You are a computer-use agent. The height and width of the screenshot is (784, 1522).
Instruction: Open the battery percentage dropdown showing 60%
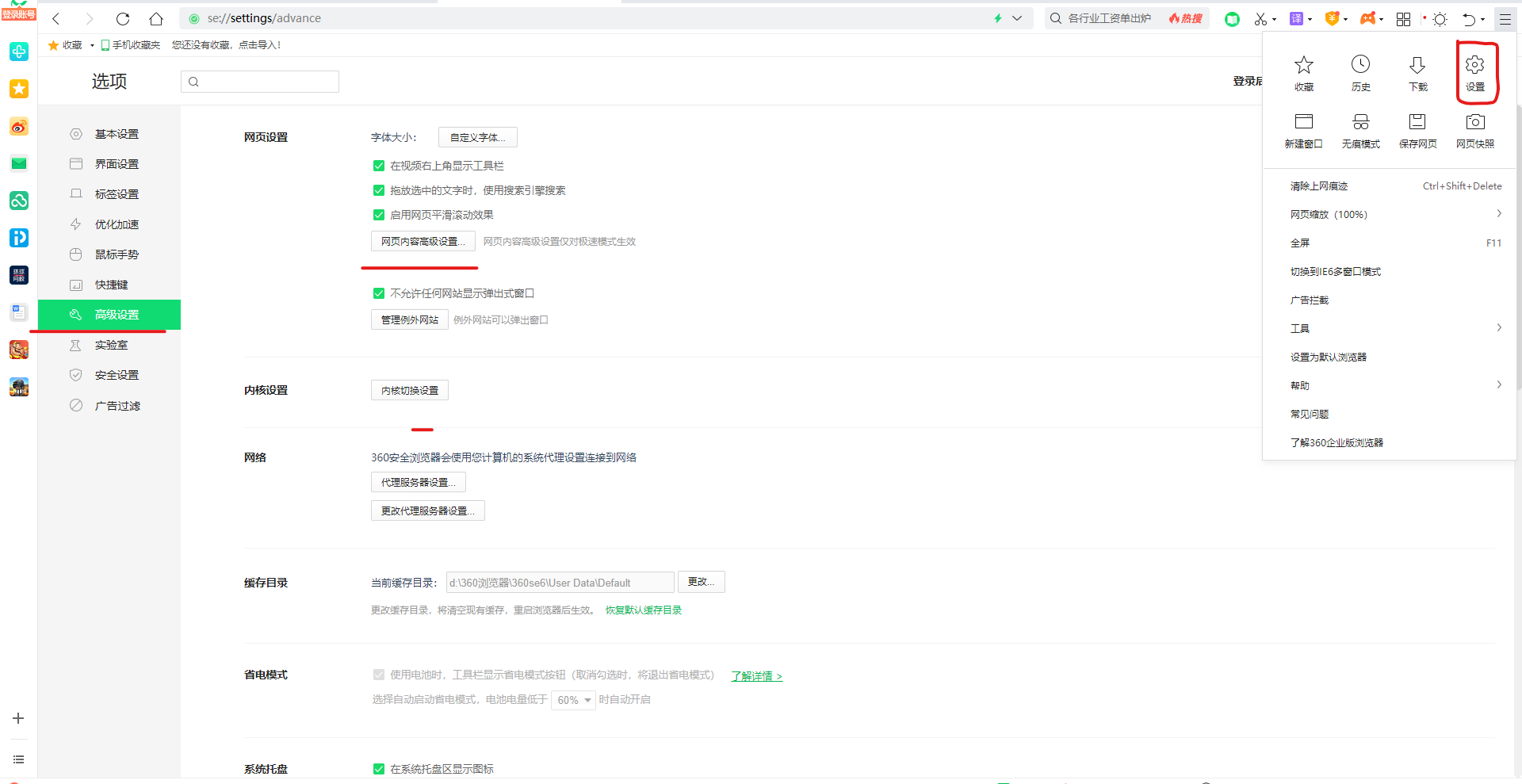pyautogui.click(x=572, y=700)
